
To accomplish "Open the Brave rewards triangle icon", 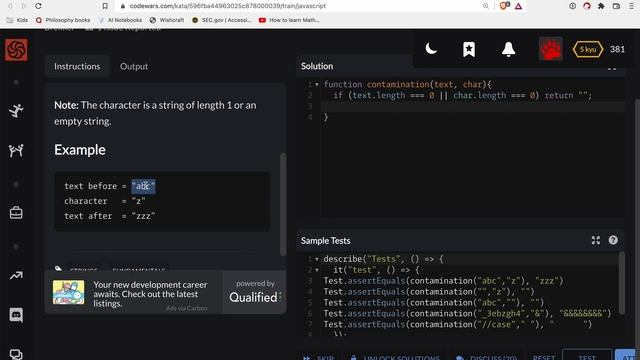I will pos(518,6).
